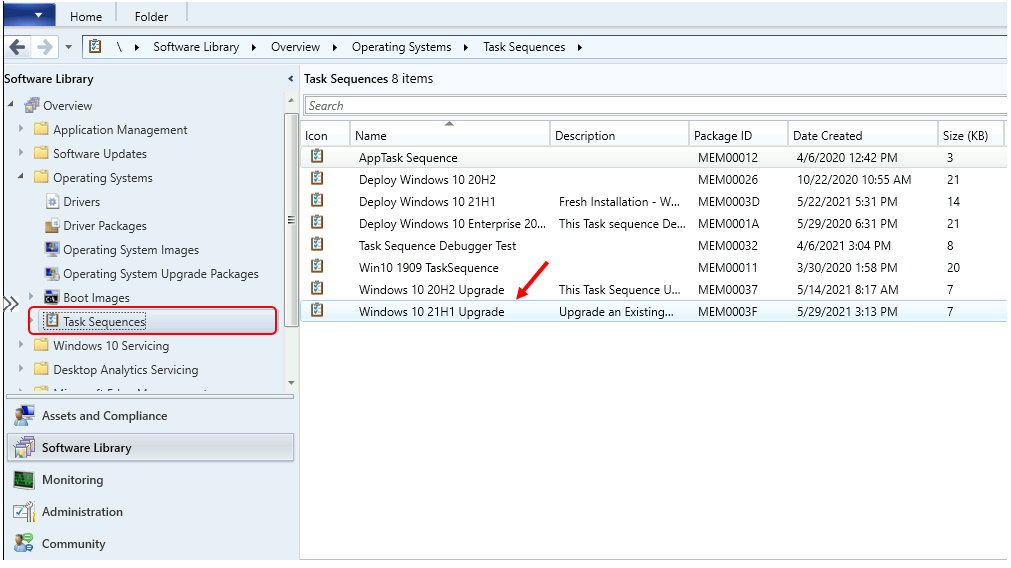
Task: Open the Assets and Compliance workspace
Action: pyautogui.click(x=150, y=416)
